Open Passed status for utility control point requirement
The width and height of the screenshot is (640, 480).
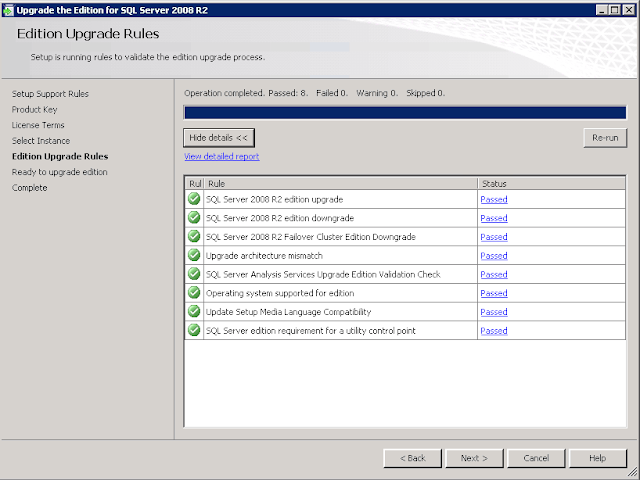[x=494, y=331]
